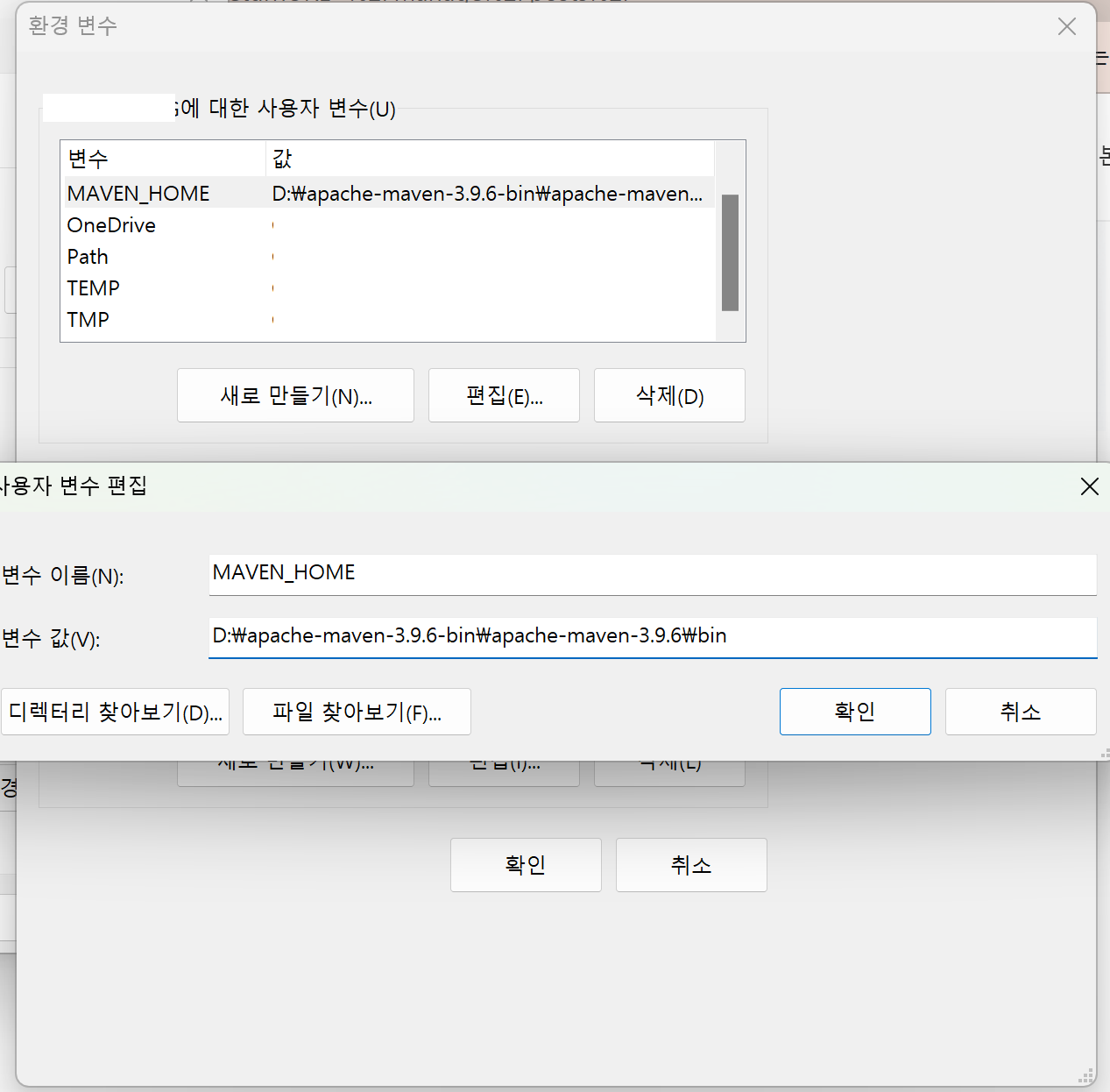Image resolution: width=1110 pixels, height=1092 pixels.
Task: Click the 변수 이름 input field
Action: 653,574
